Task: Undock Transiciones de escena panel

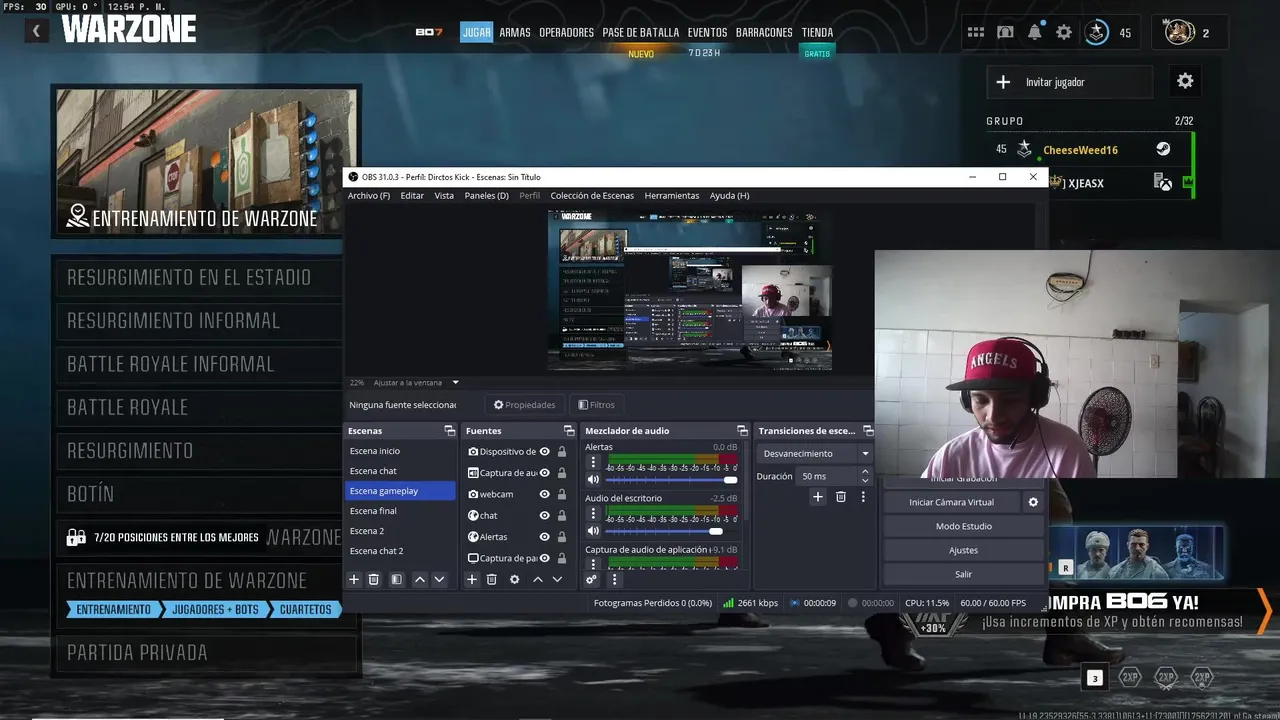Action: (x=868, y=431)
